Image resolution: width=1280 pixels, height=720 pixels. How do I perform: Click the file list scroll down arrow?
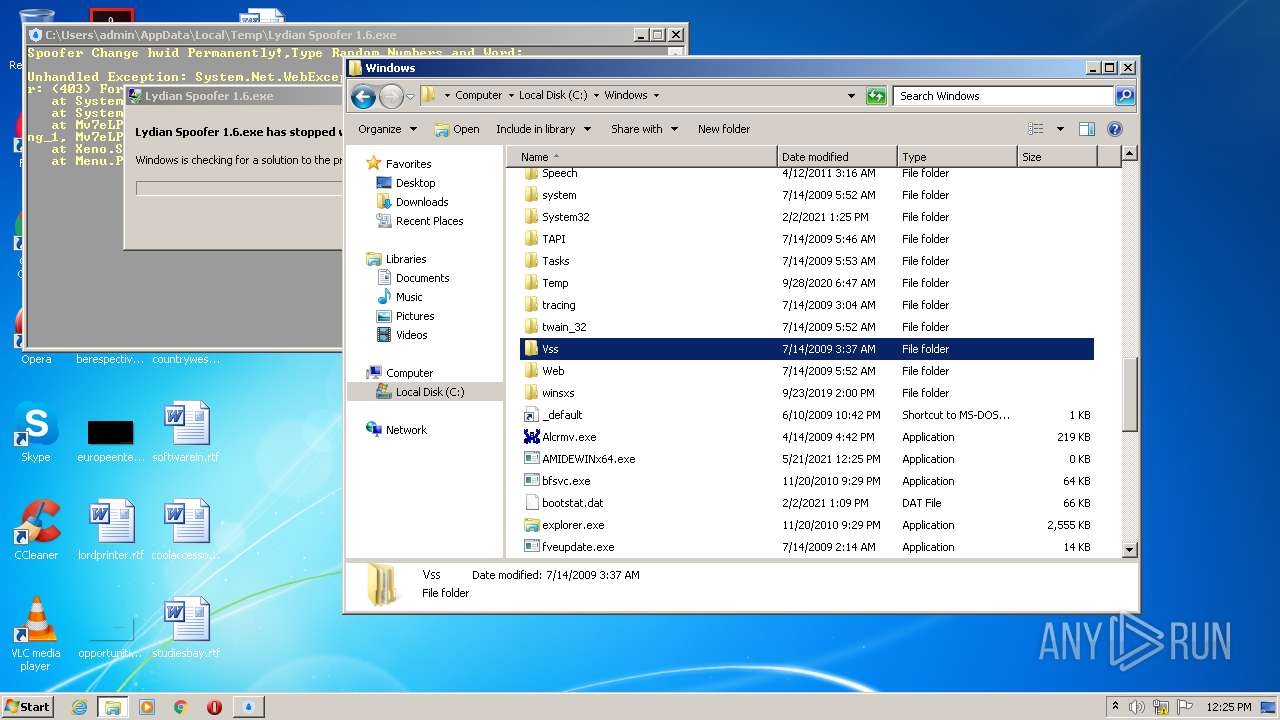pyautogui.click(x=1130, y=549)
